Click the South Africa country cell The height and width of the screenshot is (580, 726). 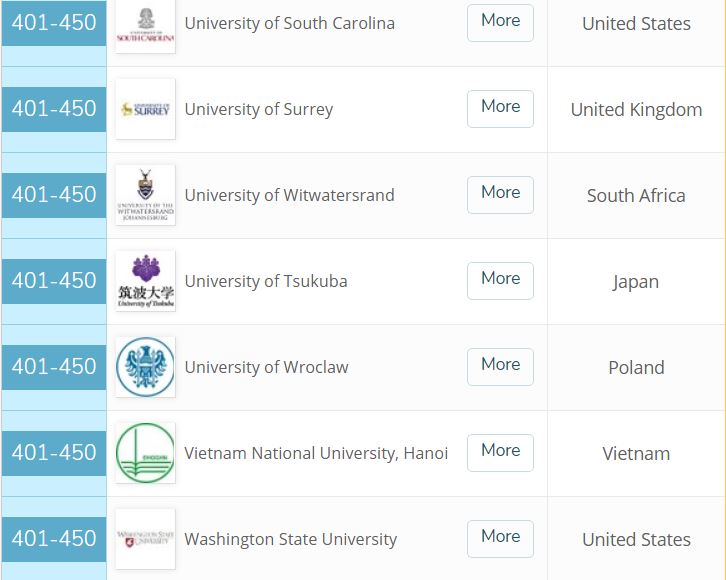636,196
